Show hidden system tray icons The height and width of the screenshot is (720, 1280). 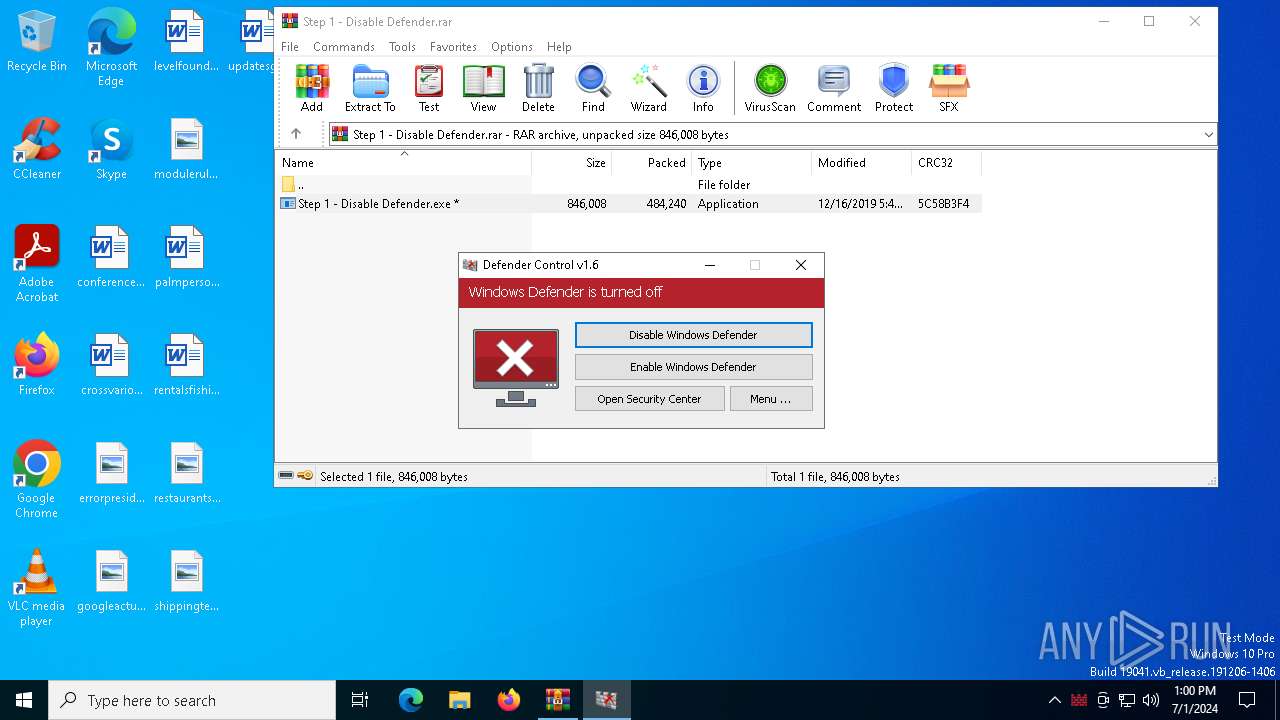[x=1054, y=700]
